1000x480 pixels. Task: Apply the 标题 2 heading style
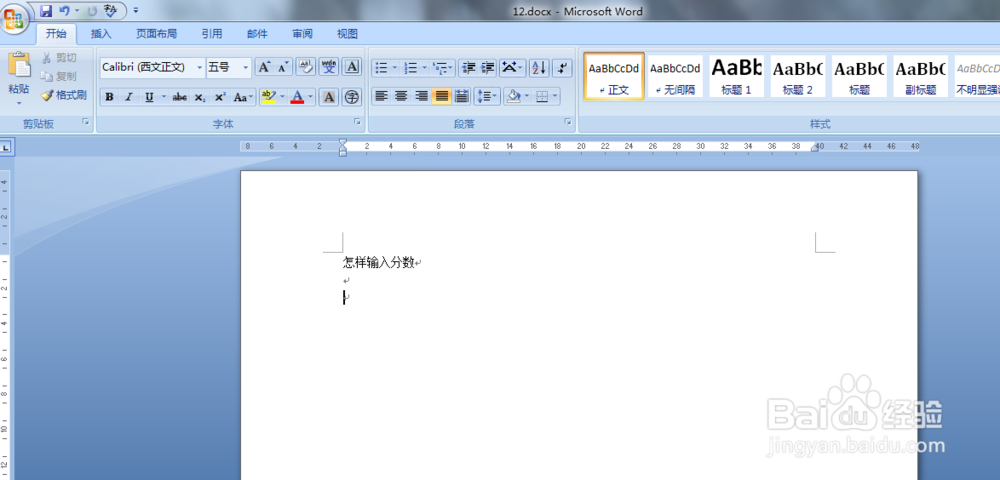(x=798, y=76)
